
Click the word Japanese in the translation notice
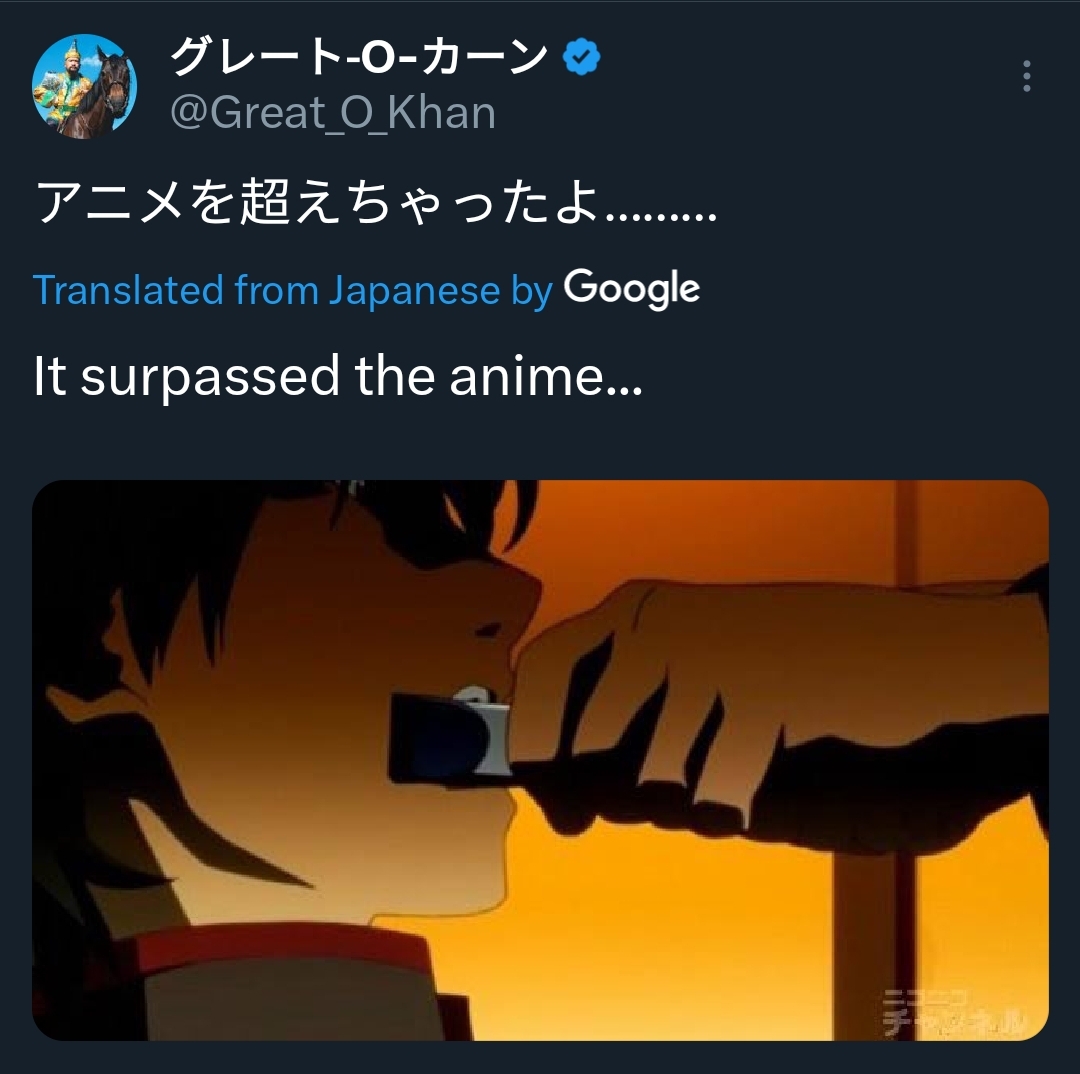pyautogui.click(x=414, y=291)
